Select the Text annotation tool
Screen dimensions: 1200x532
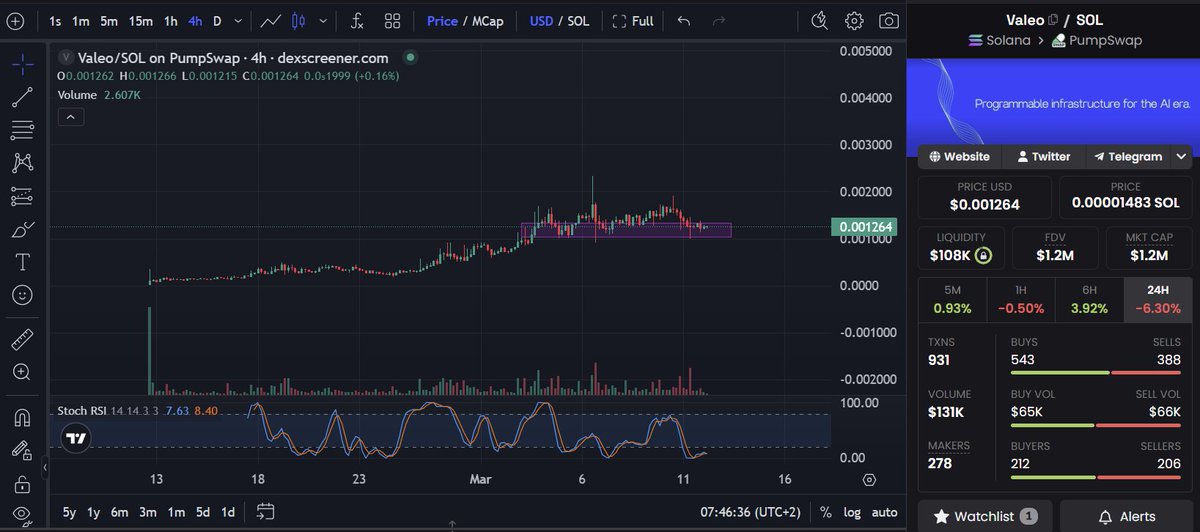[x=23, y=263]
